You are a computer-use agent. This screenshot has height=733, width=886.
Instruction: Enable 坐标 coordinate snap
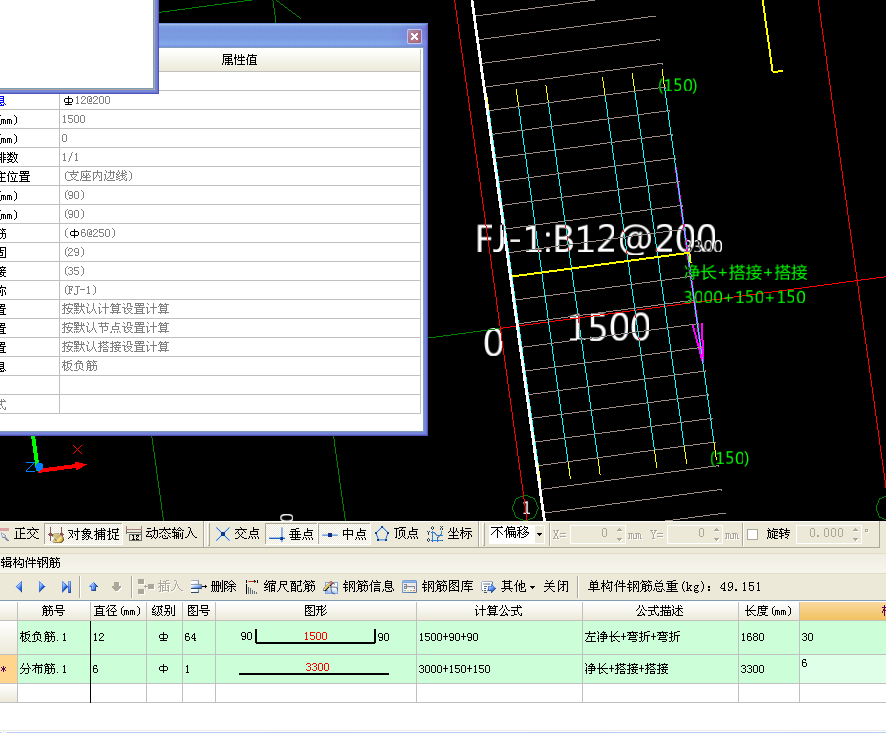click(450, 534)
